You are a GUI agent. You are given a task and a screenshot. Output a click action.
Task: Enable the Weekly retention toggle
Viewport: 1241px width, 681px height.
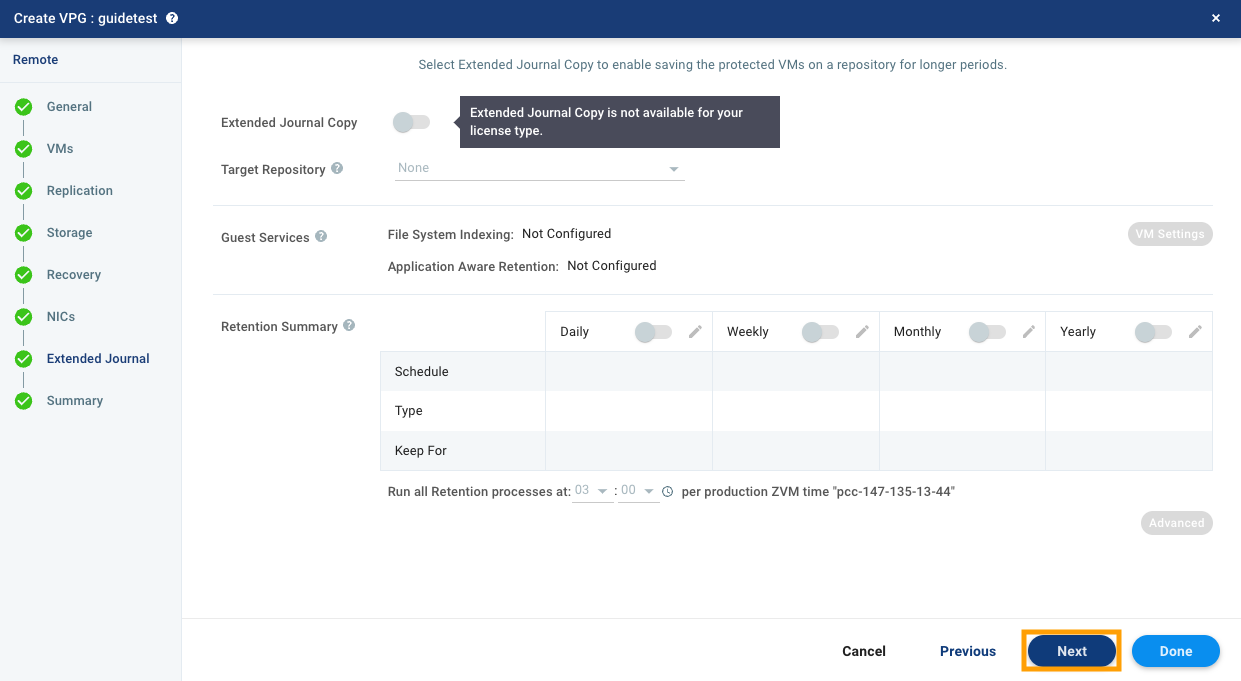pyautogui.click(x=820, y=332)
